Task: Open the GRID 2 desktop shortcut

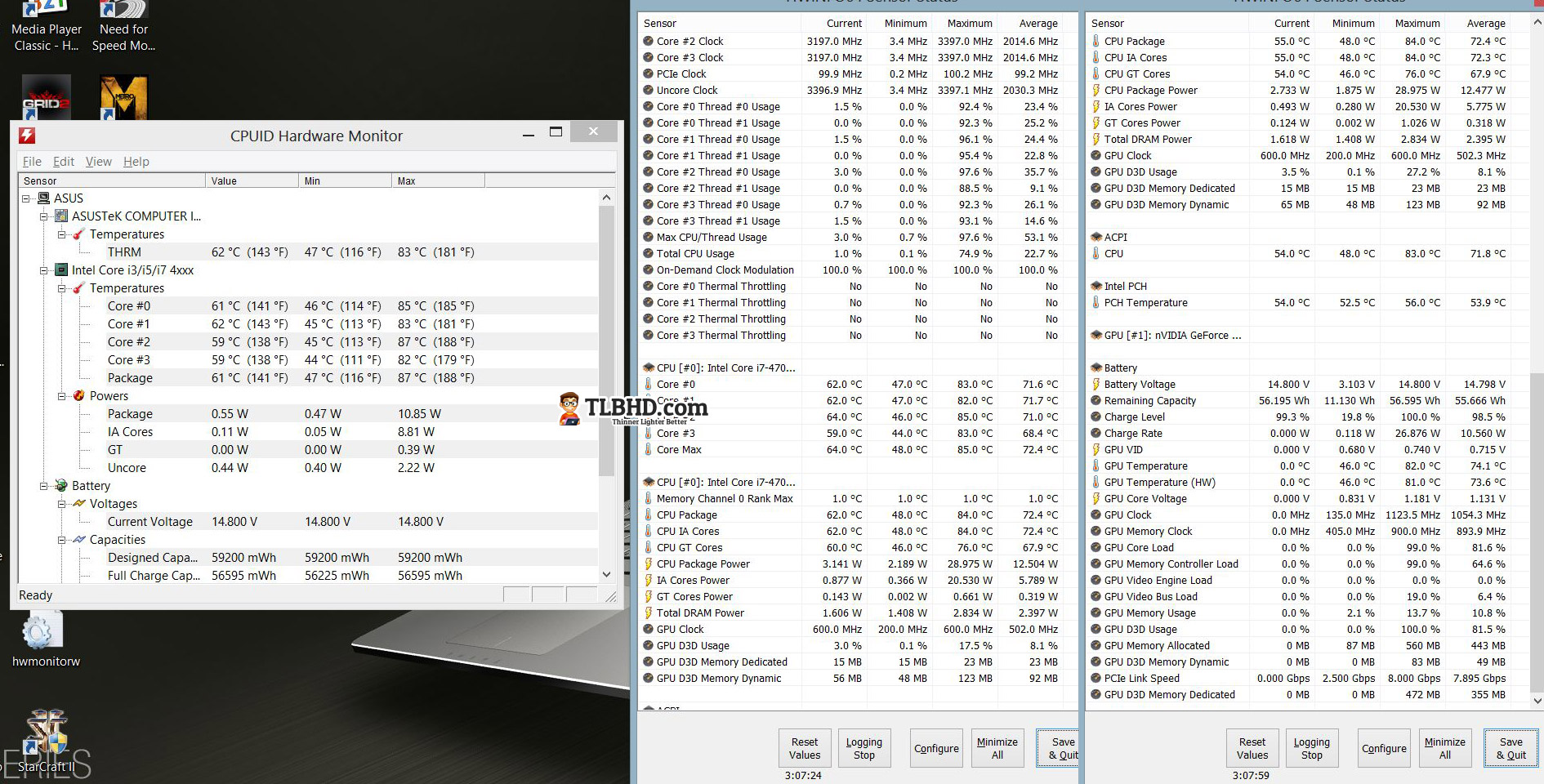Action: (46, 98)
